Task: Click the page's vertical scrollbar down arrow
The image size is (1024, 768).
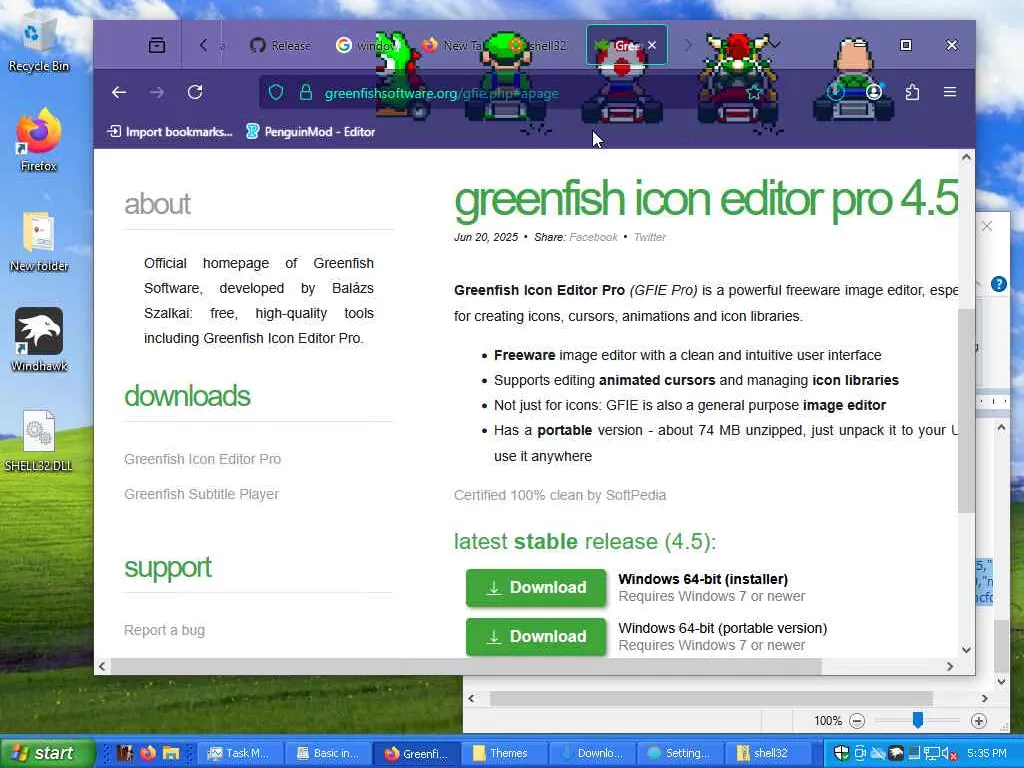Action: pos(967,650)
